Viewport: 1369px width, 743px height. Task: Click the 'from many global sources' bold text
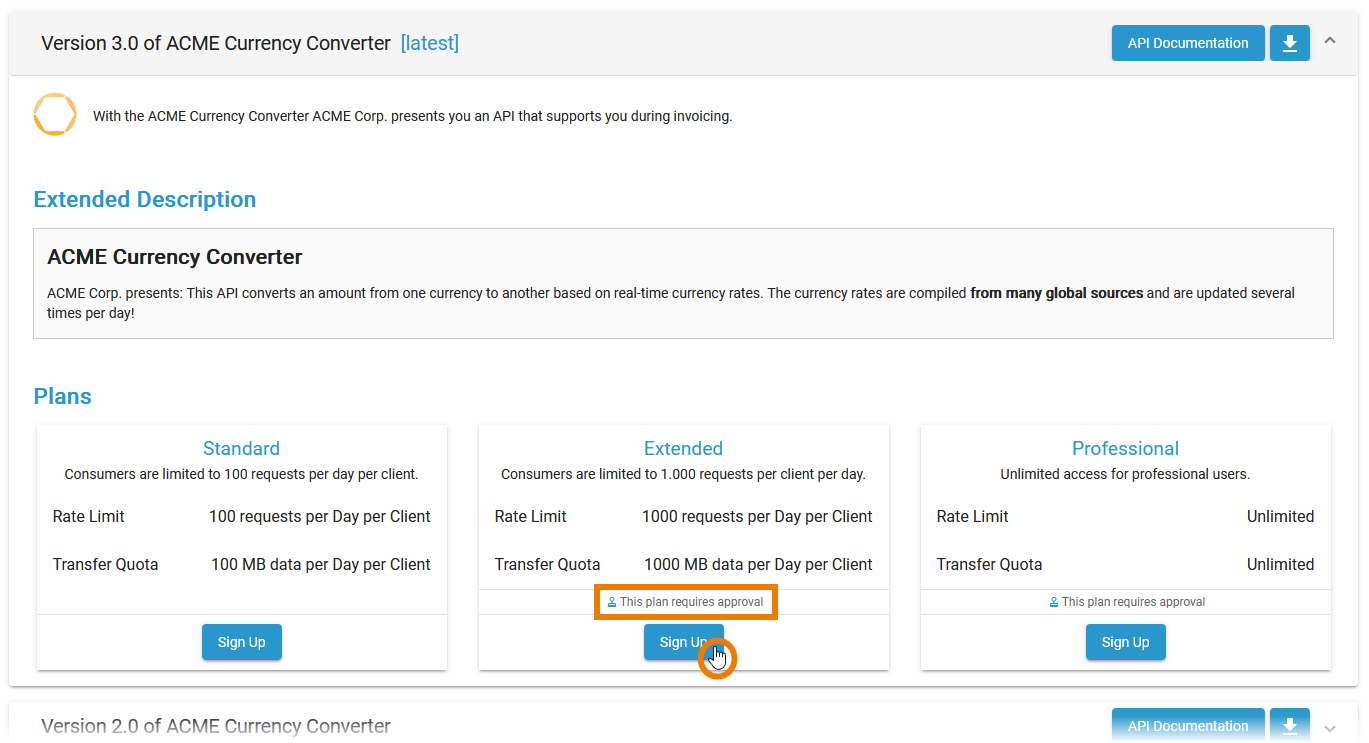[1057, 293]
